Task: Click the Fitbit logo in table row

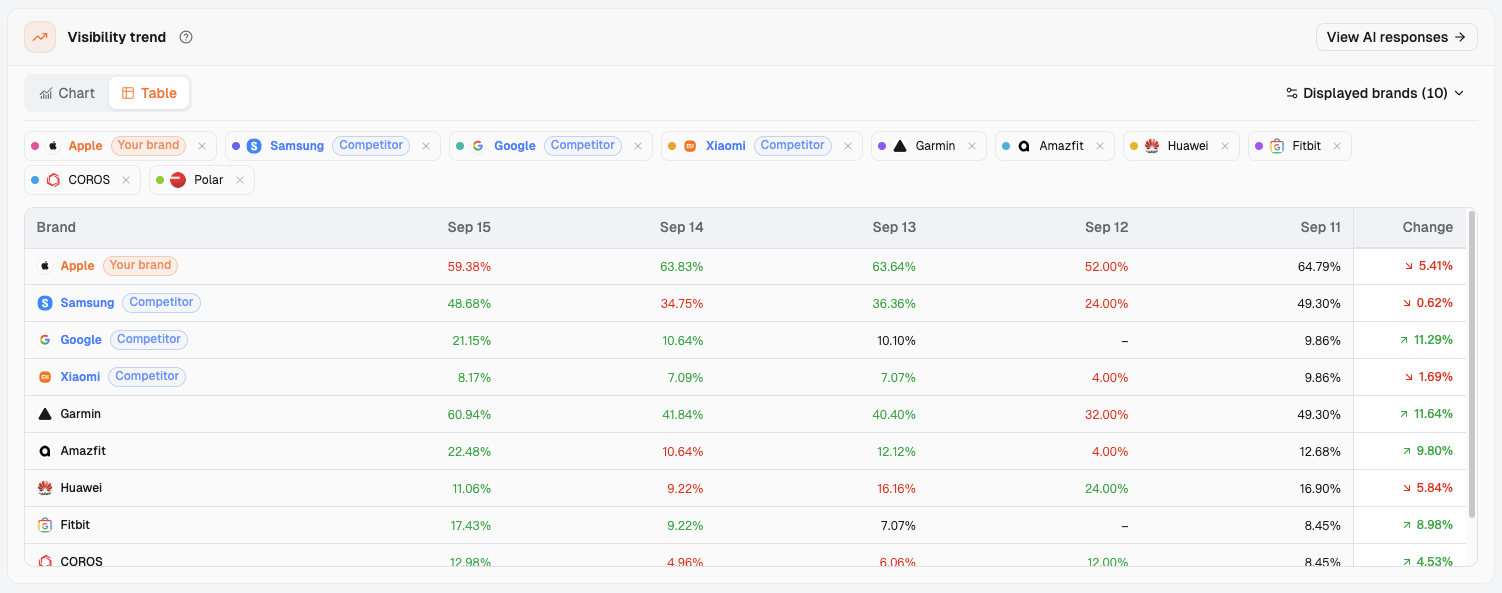Action: [x=45, y=525]
